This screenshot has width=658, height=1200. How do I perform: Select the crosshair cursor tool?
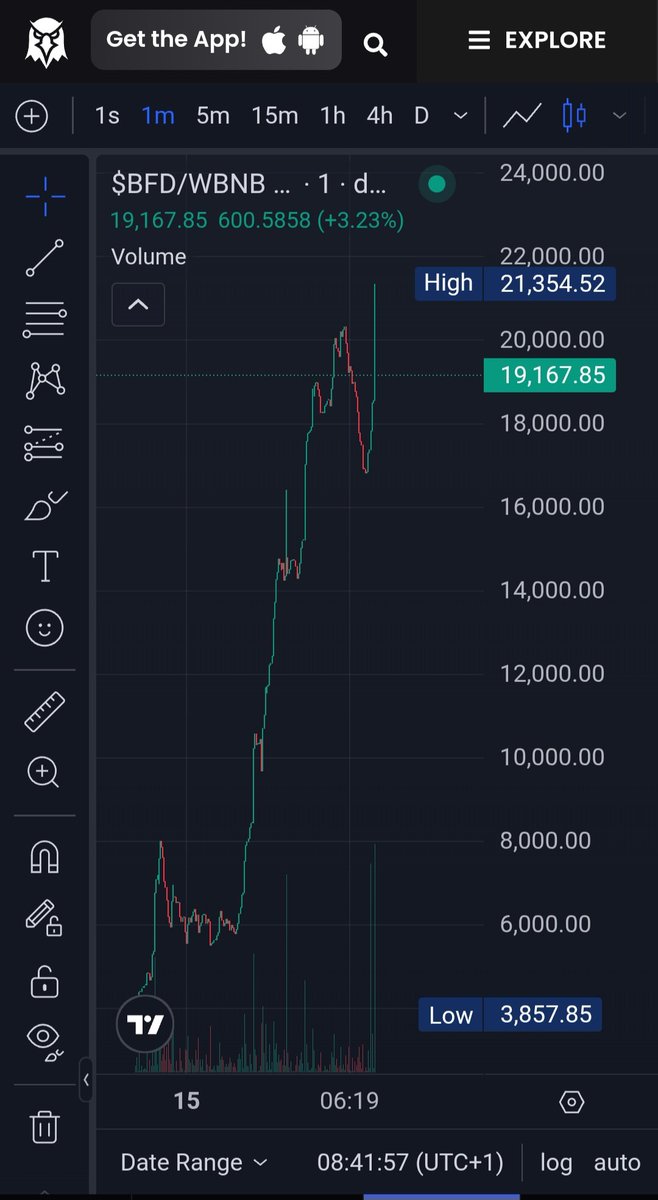(x=45, y=197)
